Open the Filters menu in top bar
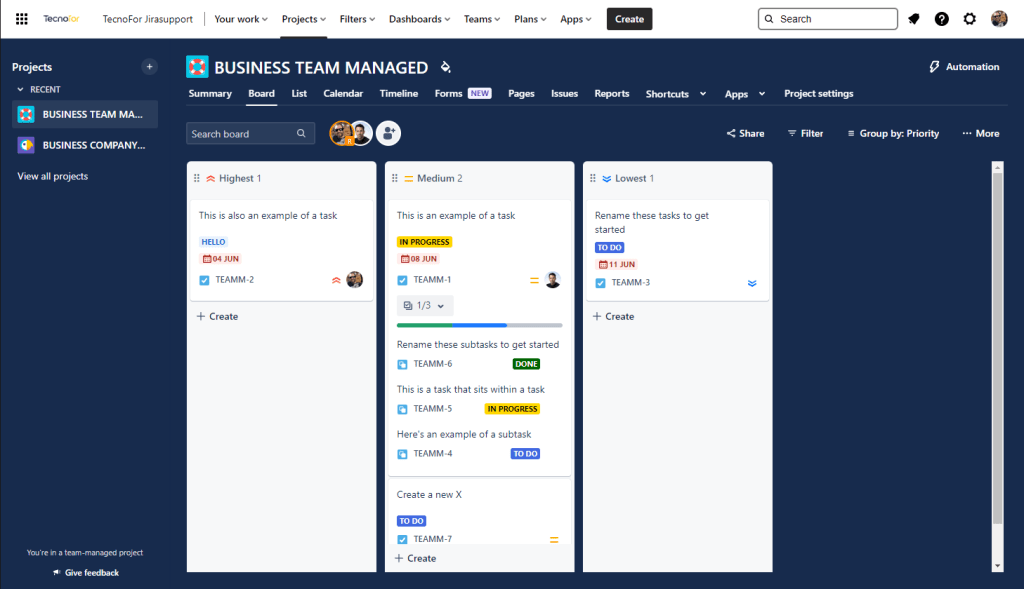This screenshot has height=589, width=1024. coord(357,19)
